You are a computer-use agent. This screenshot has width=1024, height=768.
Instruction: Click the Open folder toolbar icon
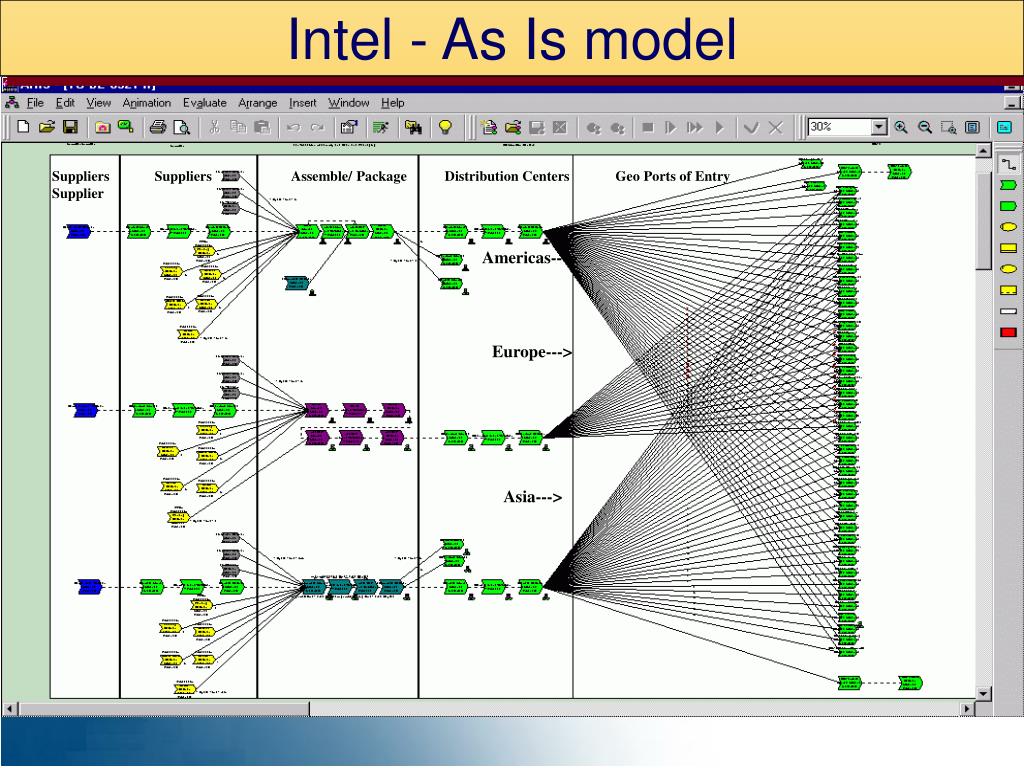[46, 127]
